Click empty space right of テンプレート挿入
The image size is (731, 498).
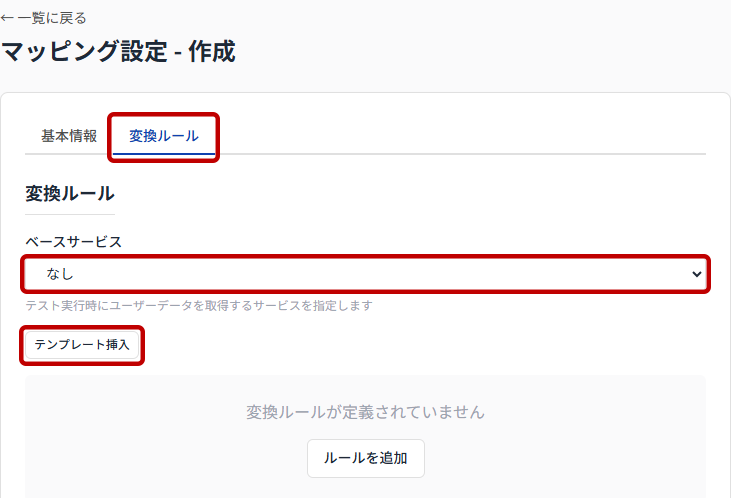420,345
